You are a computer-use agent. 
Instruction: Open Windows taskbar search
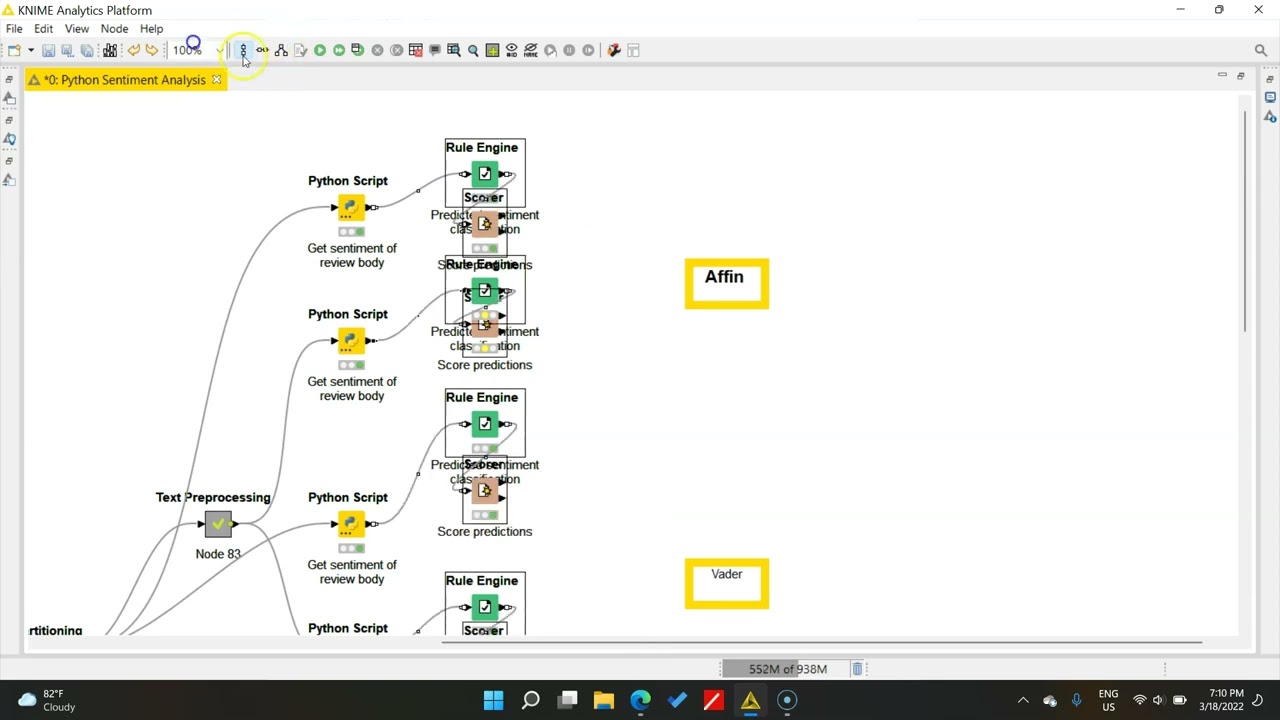(531, 700)
